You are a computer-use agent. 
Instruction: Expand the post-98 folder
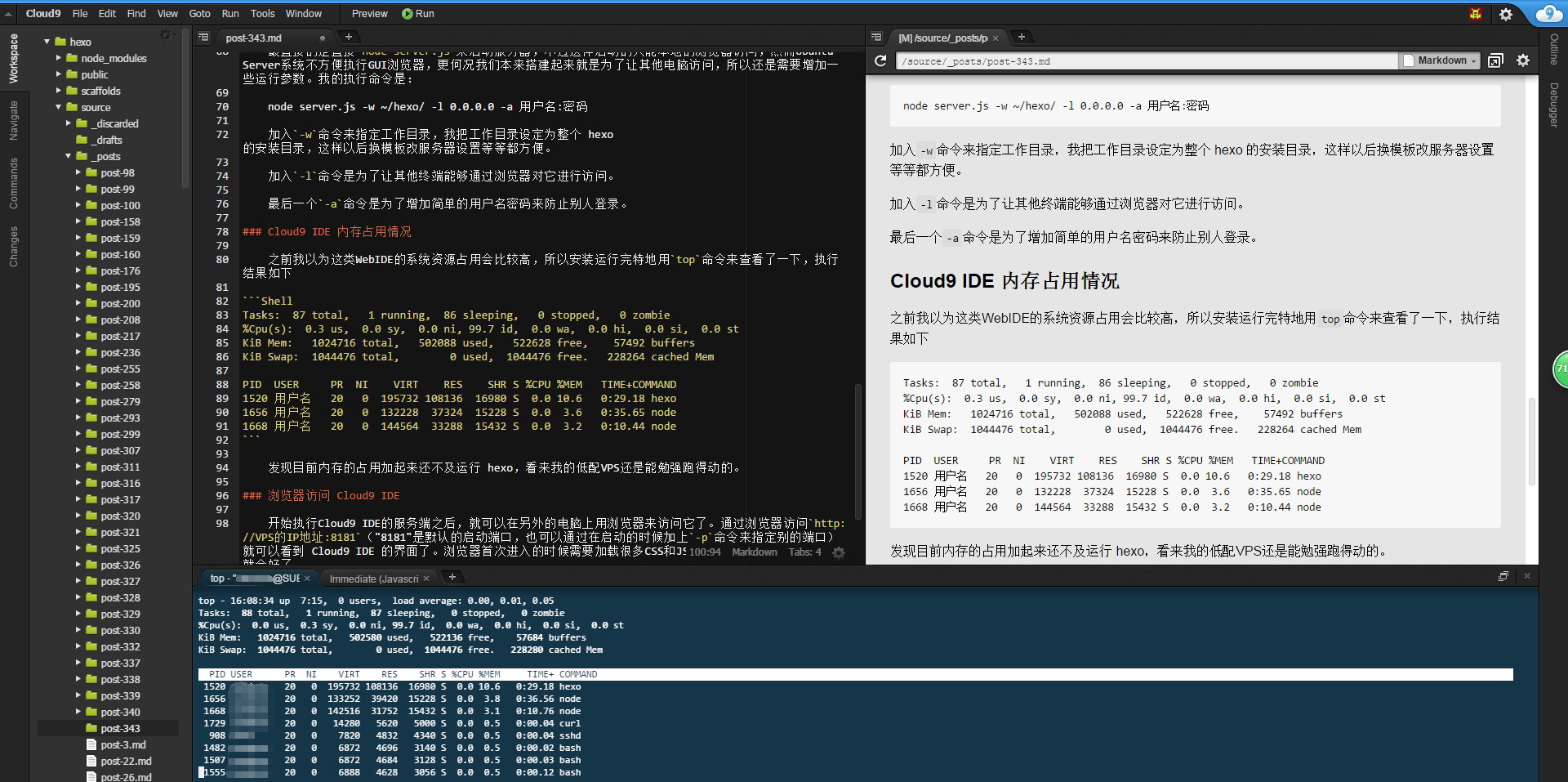pyautogui.click(x=78, y=172)
